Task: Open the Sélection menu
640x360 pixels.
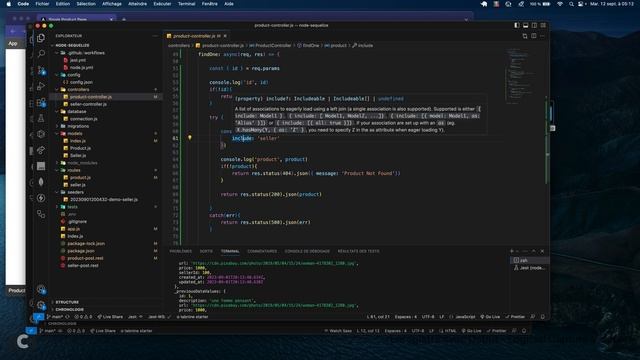Action: coord(86,4)
